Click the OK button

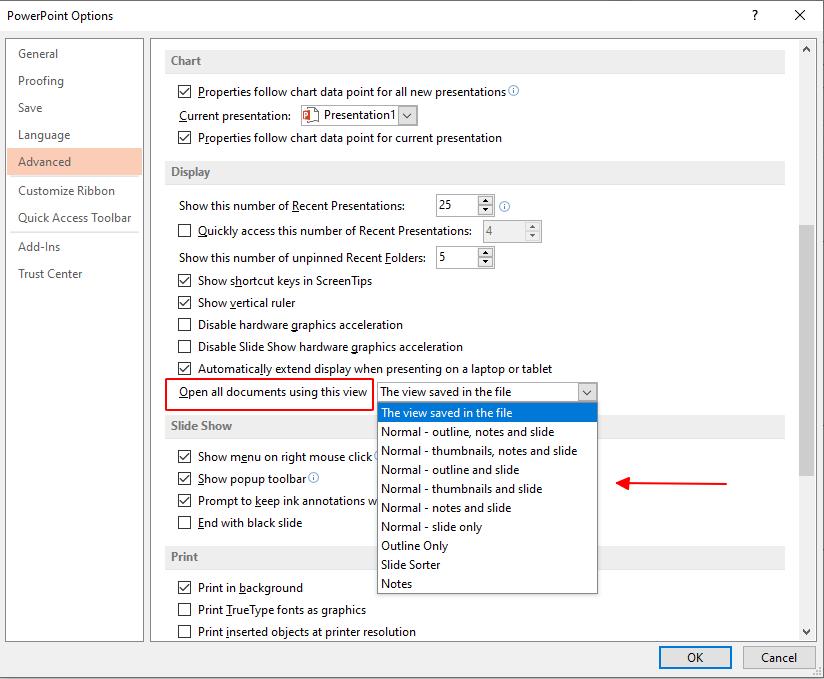(x=694, y=657)
